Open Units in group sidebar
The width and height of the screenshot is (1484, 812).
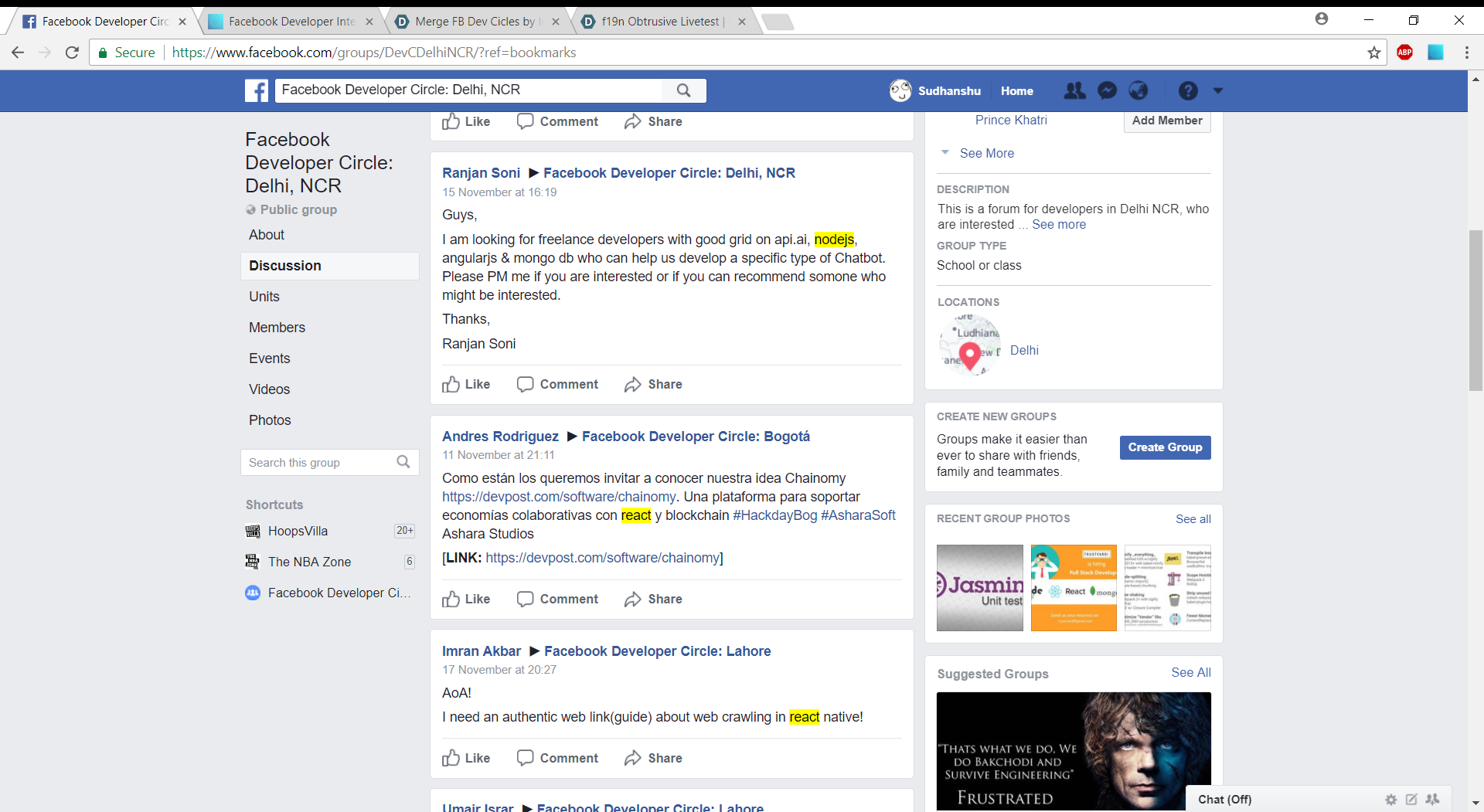(264, 297)
